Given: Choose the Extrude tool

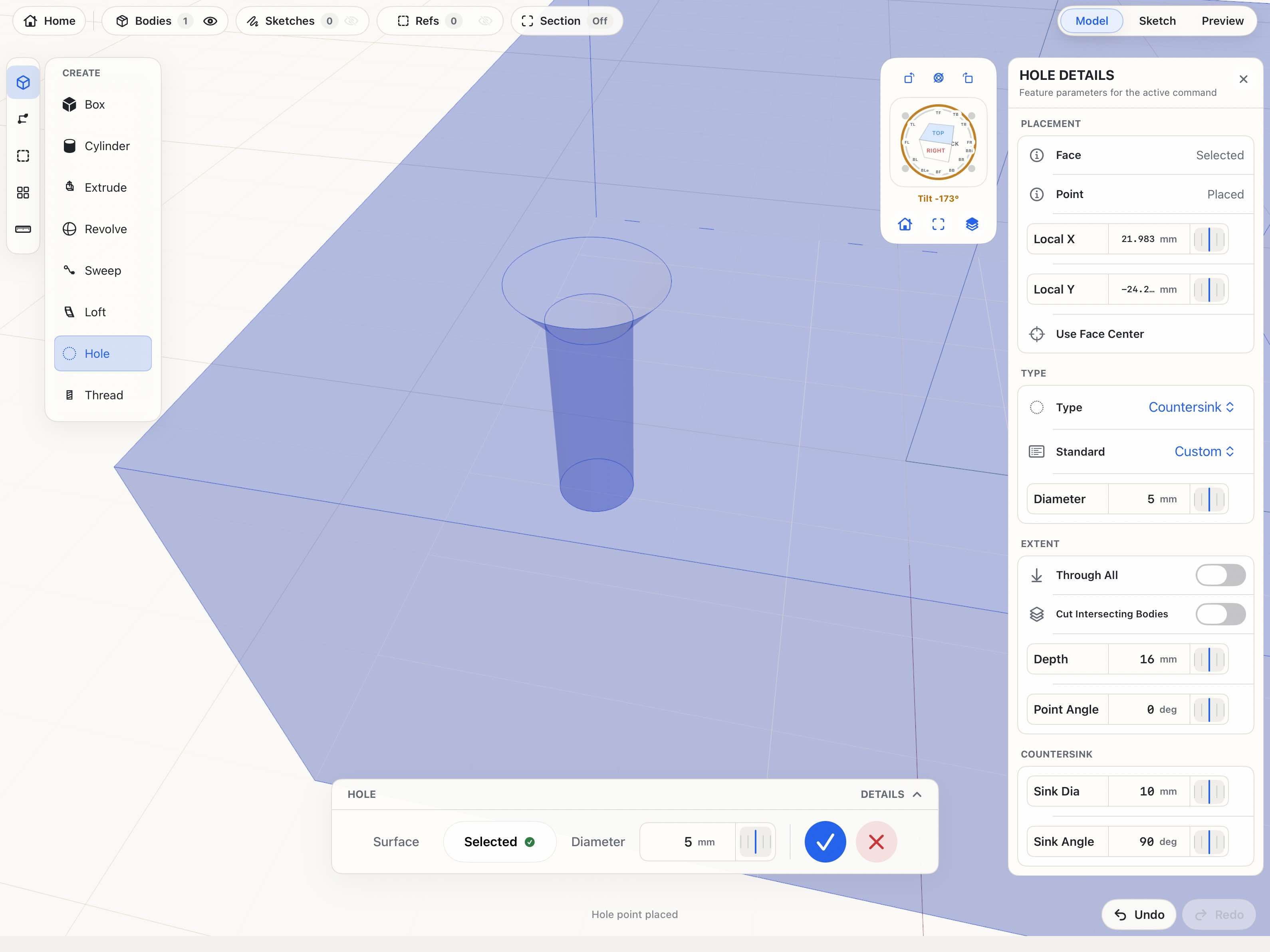Looking at the screenshot, I should [x=103, y=187].
